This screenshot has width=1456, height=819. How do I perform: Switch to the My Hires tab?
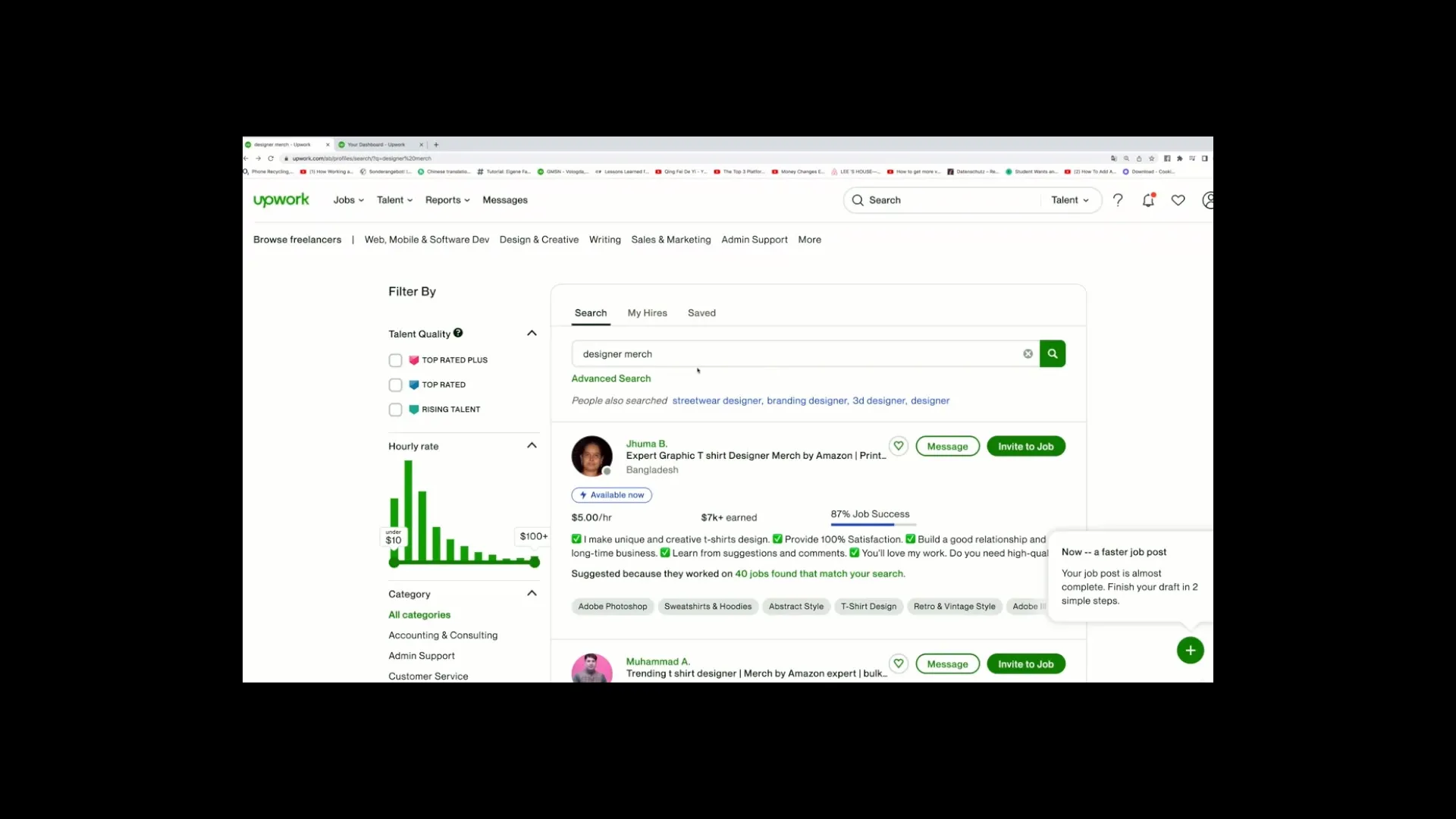point(647,312)
